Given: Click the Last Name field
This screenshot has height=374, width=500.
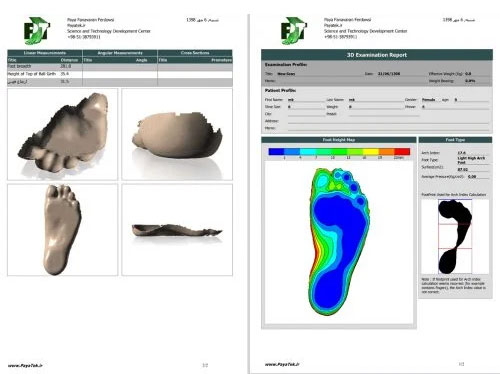Looking at the screenshot, I should coord(375,100).
